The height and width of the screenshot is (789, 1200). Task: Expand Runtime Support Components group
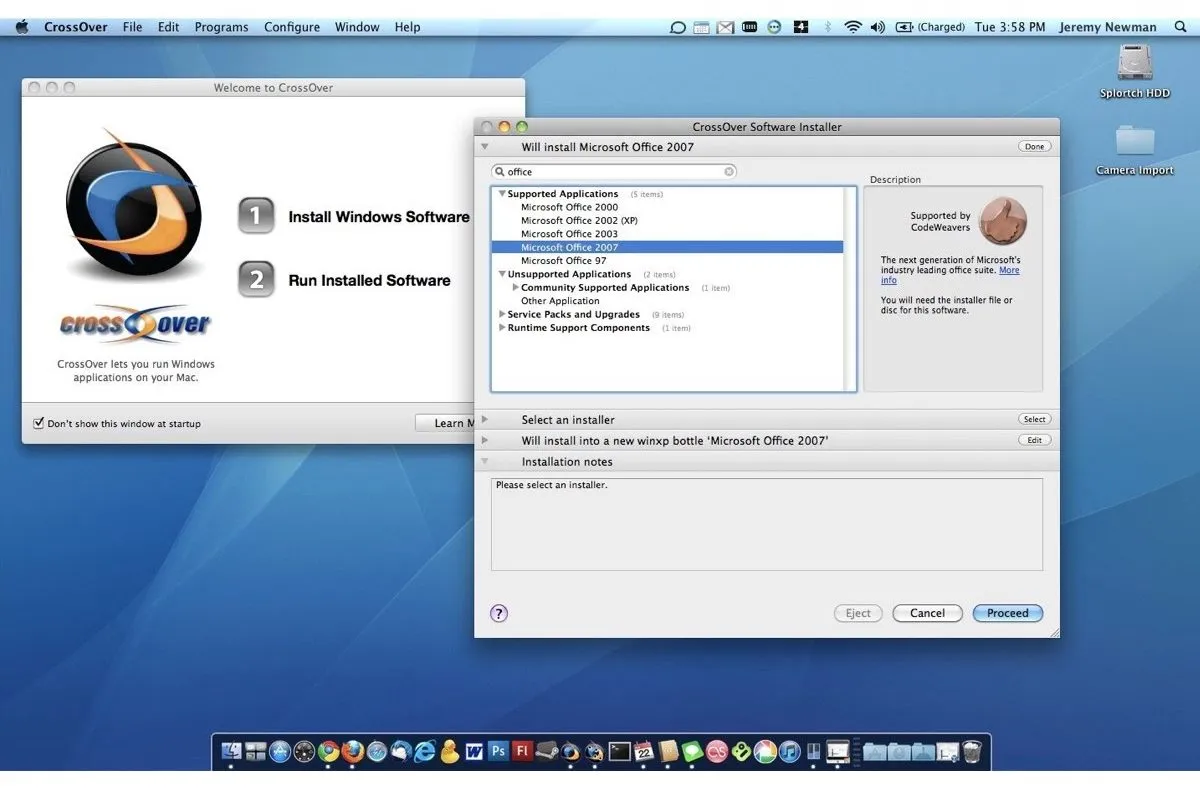click(502, 328)
